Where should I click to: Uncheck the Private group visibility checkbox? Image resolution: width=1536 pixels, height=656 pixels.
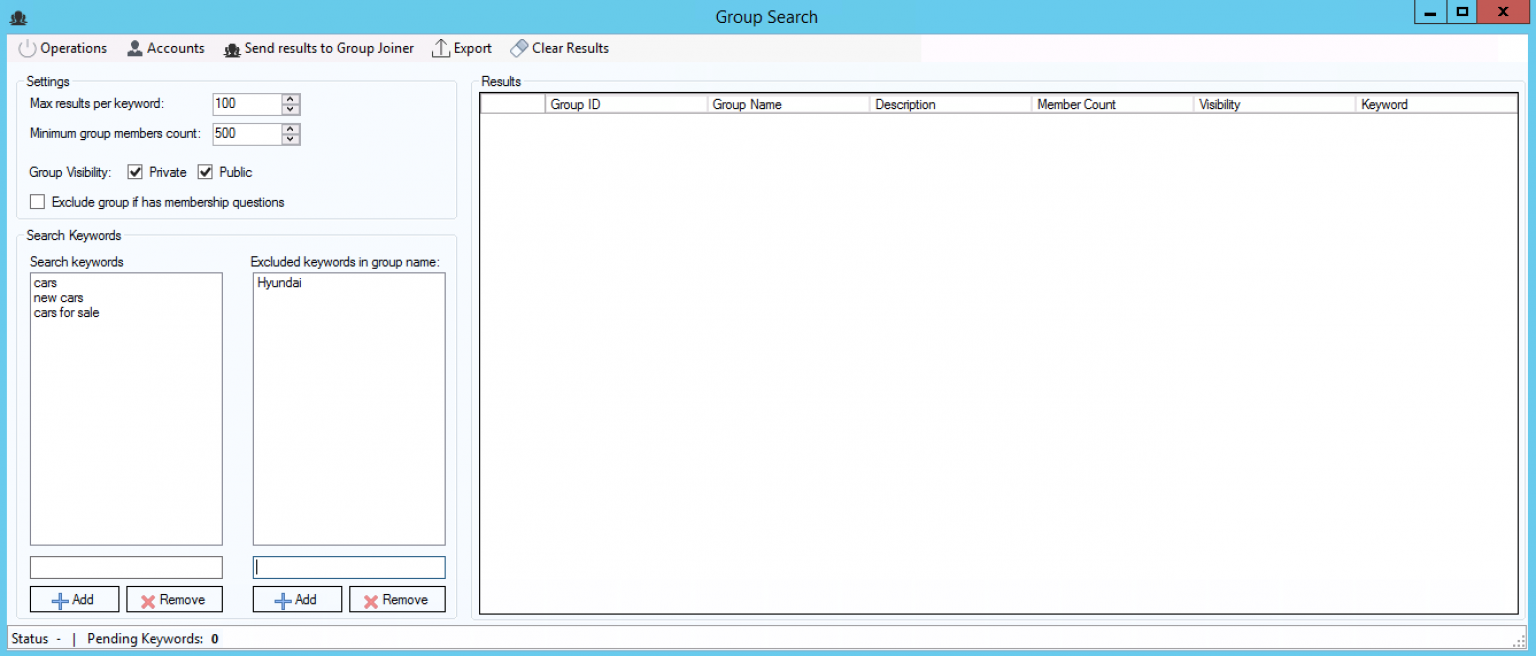point(136,172)
